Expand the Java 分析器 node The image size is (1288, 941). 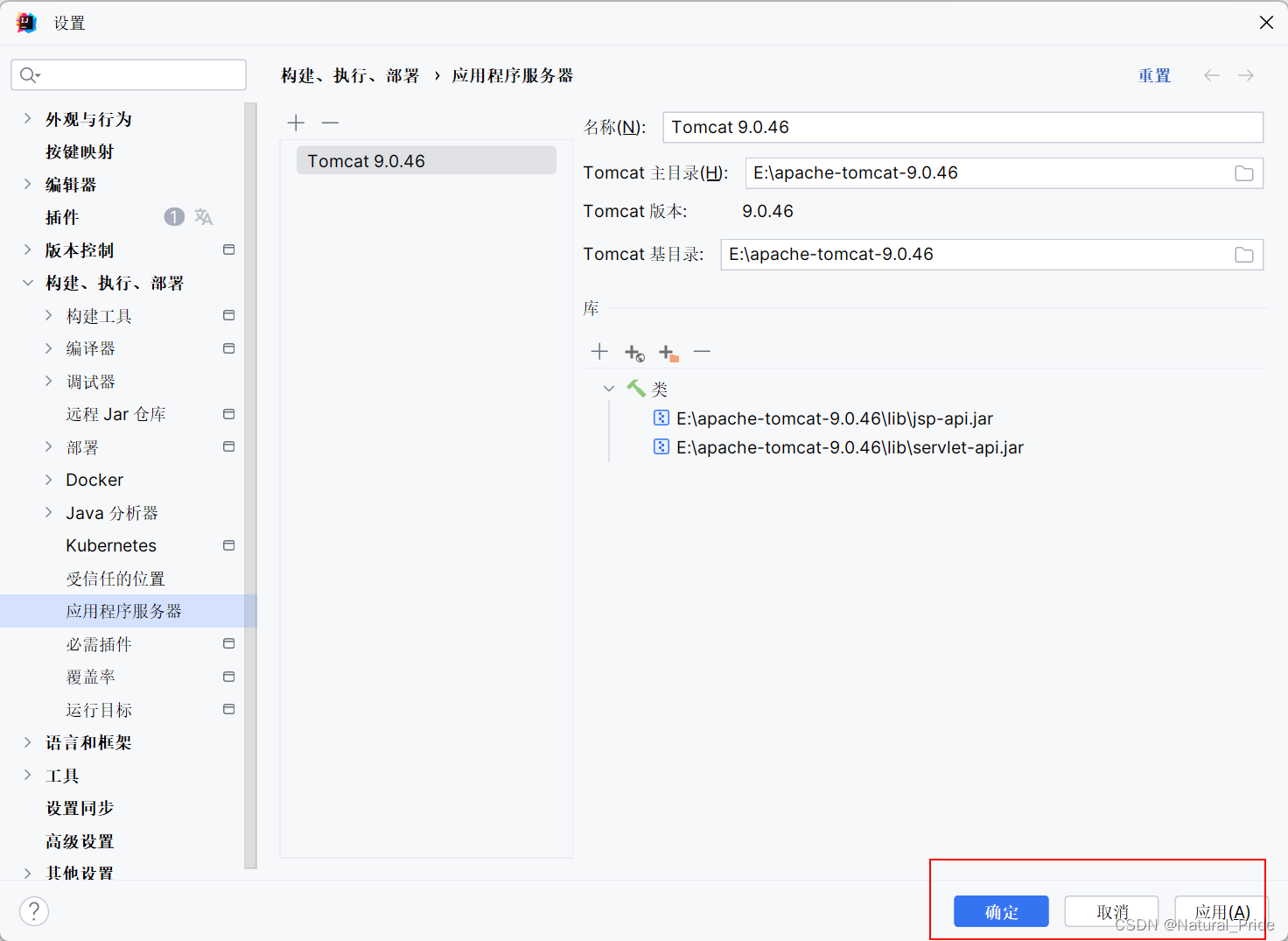point(49,512)
